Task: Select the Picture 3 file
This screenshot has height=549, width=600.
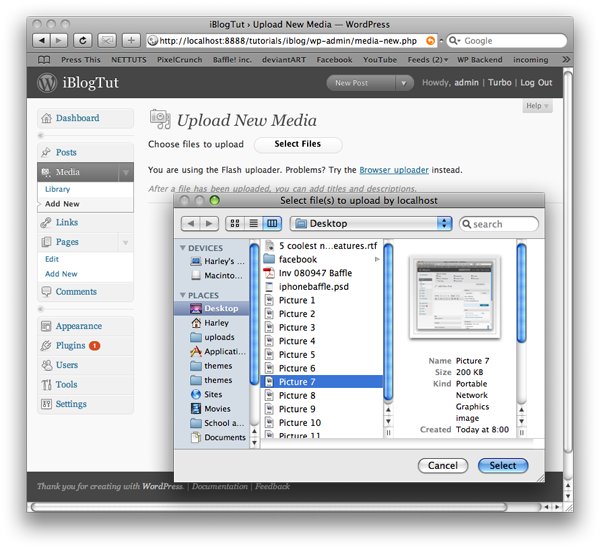Action: tap(321, 327)
